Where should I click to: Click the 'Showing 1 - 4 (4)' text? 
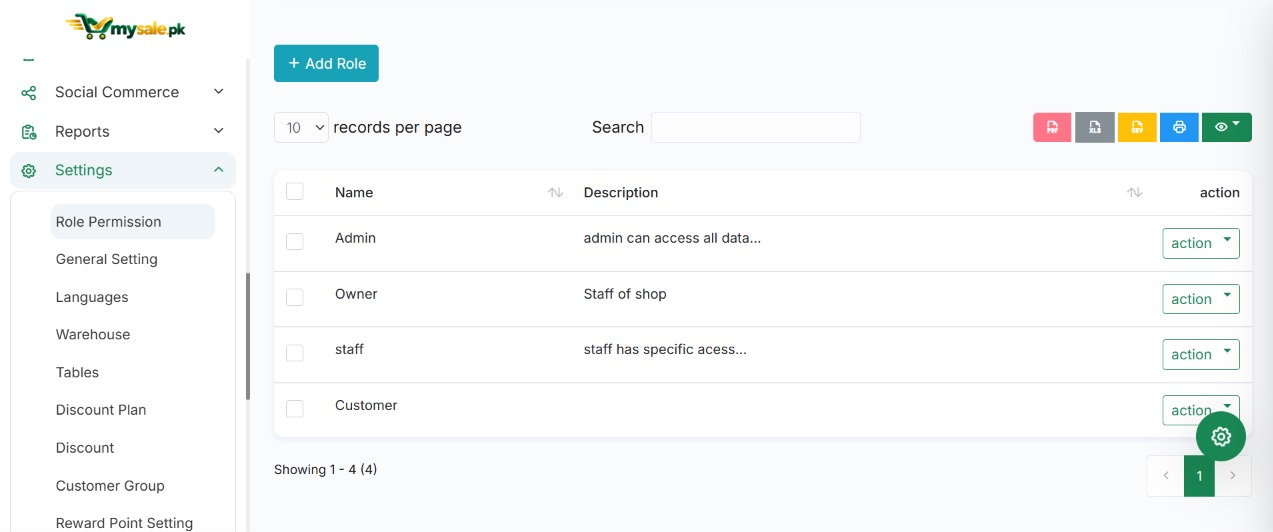tap(325, 469)
